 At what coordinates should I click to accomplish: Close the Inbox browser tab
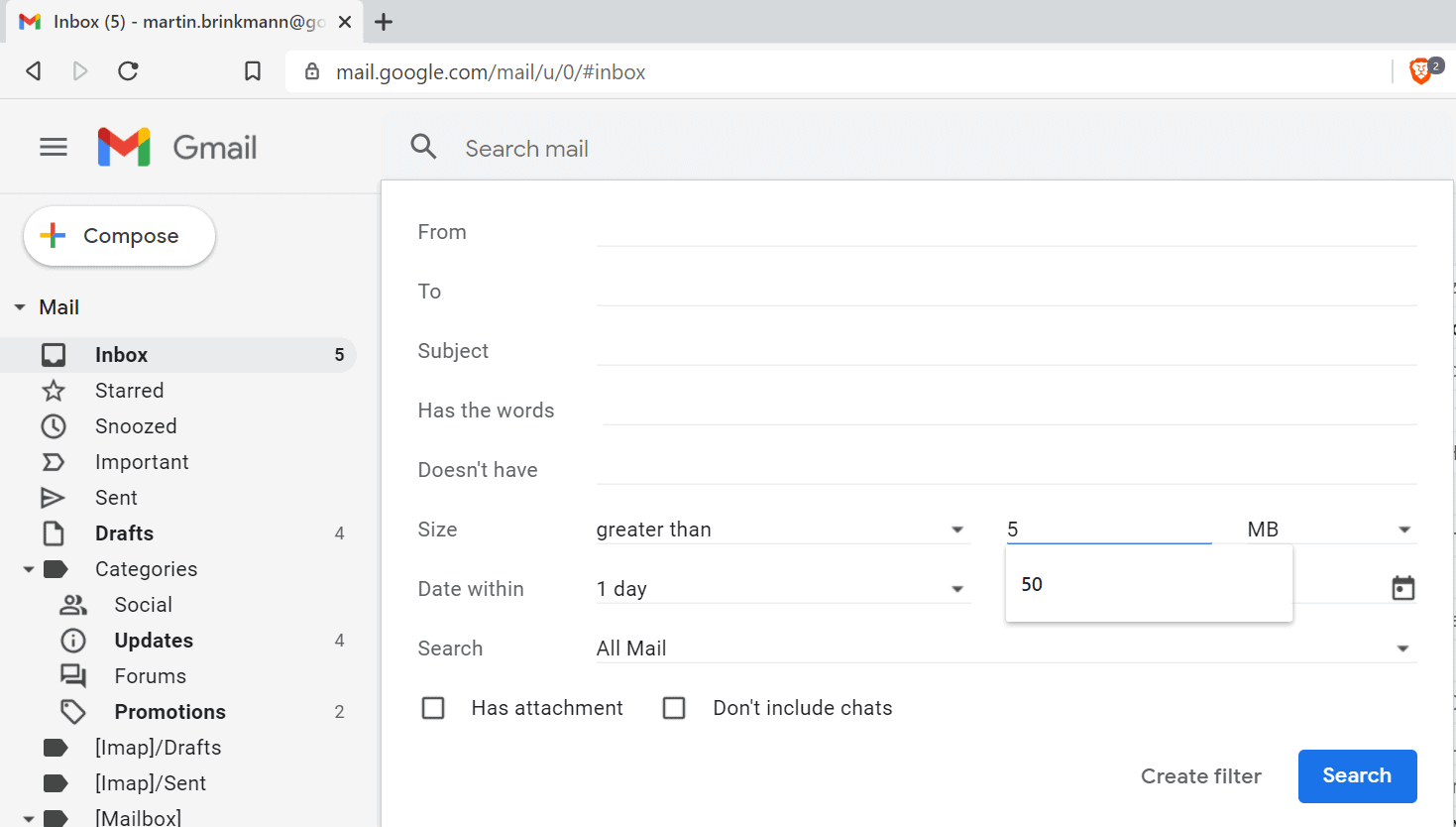coord(345,22)
